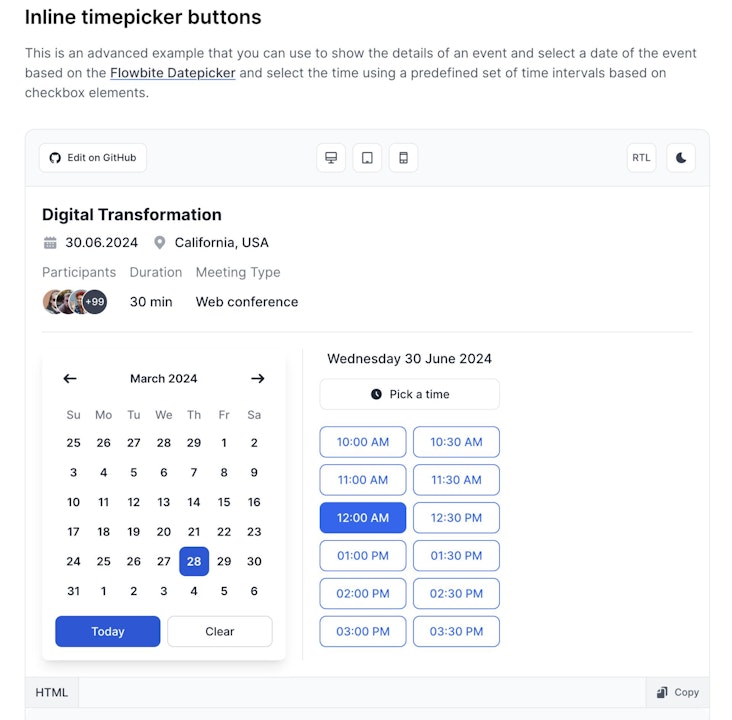The width and height of the screenshot is (732, 720).
Task: Check the 02:30 PM time option
Action: 456,594
